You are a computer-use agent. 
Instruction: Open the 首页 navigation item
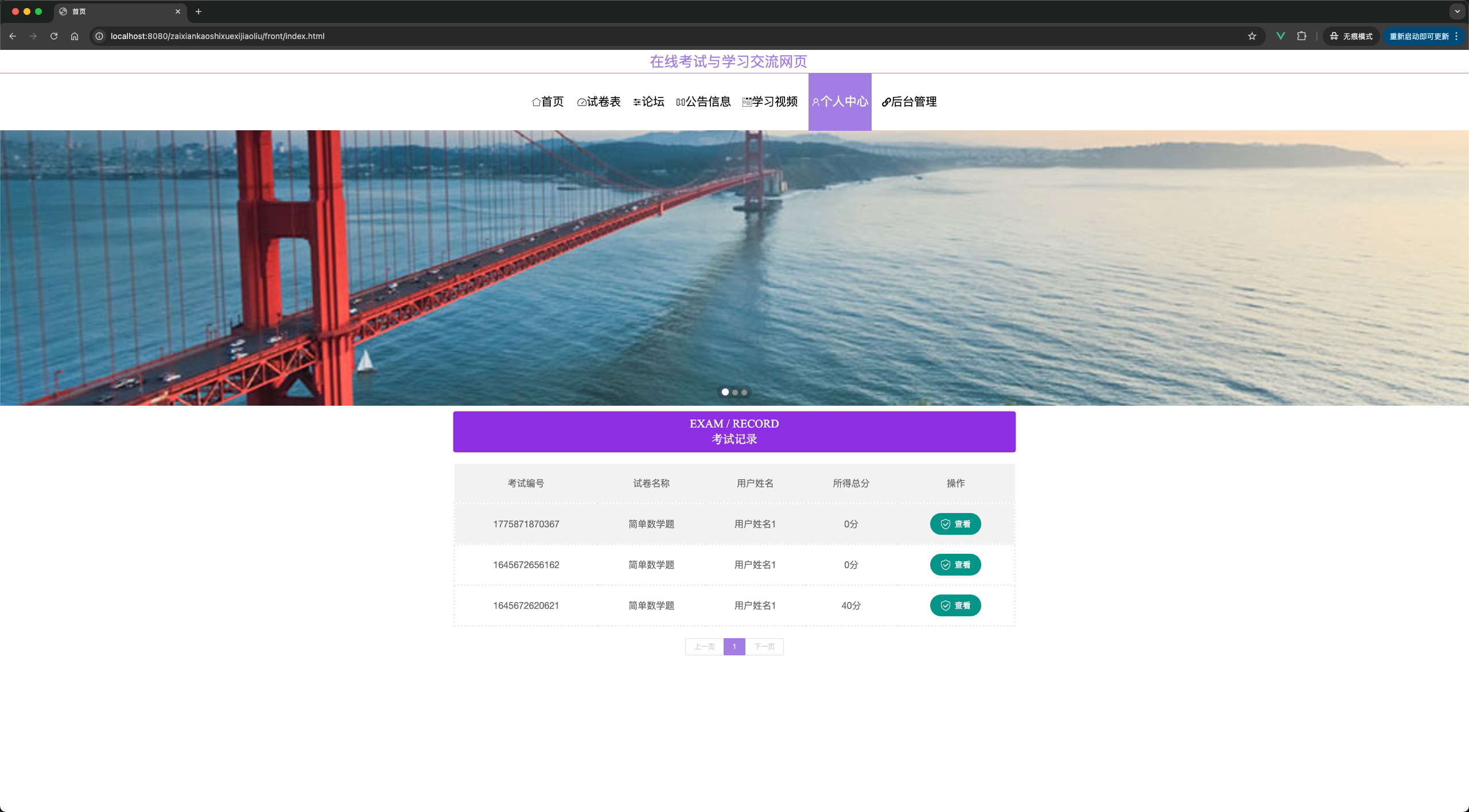(x=548, y=102)
